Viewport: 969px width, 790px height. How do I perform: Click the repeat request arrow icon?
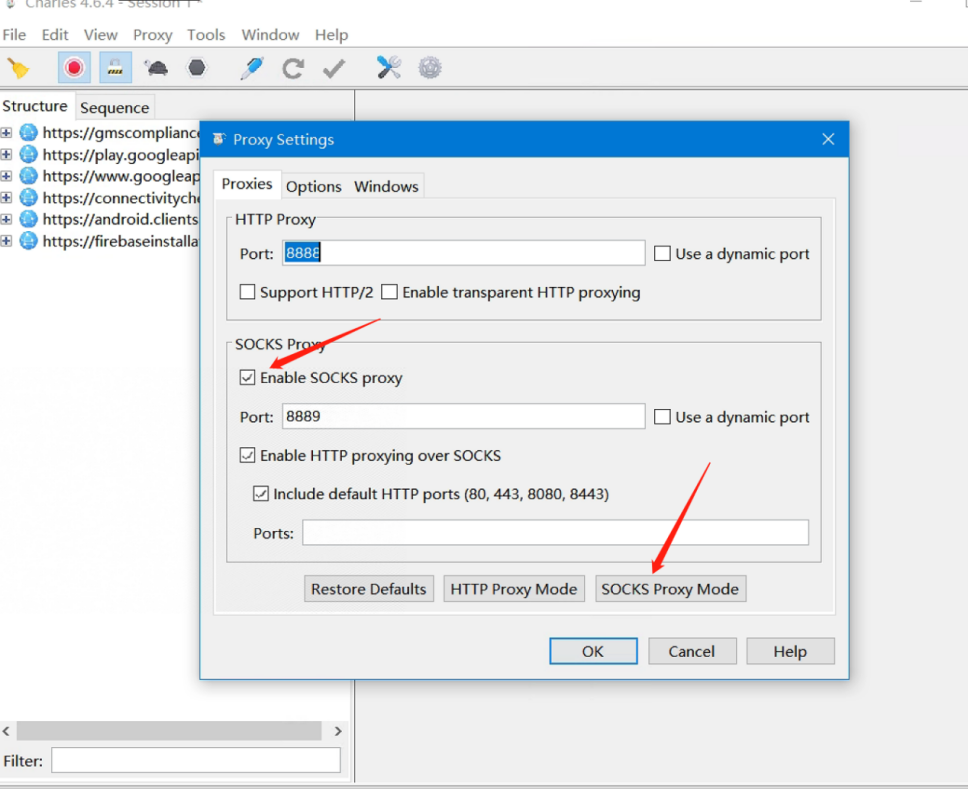pyautogui.click(x=293, y=68)
